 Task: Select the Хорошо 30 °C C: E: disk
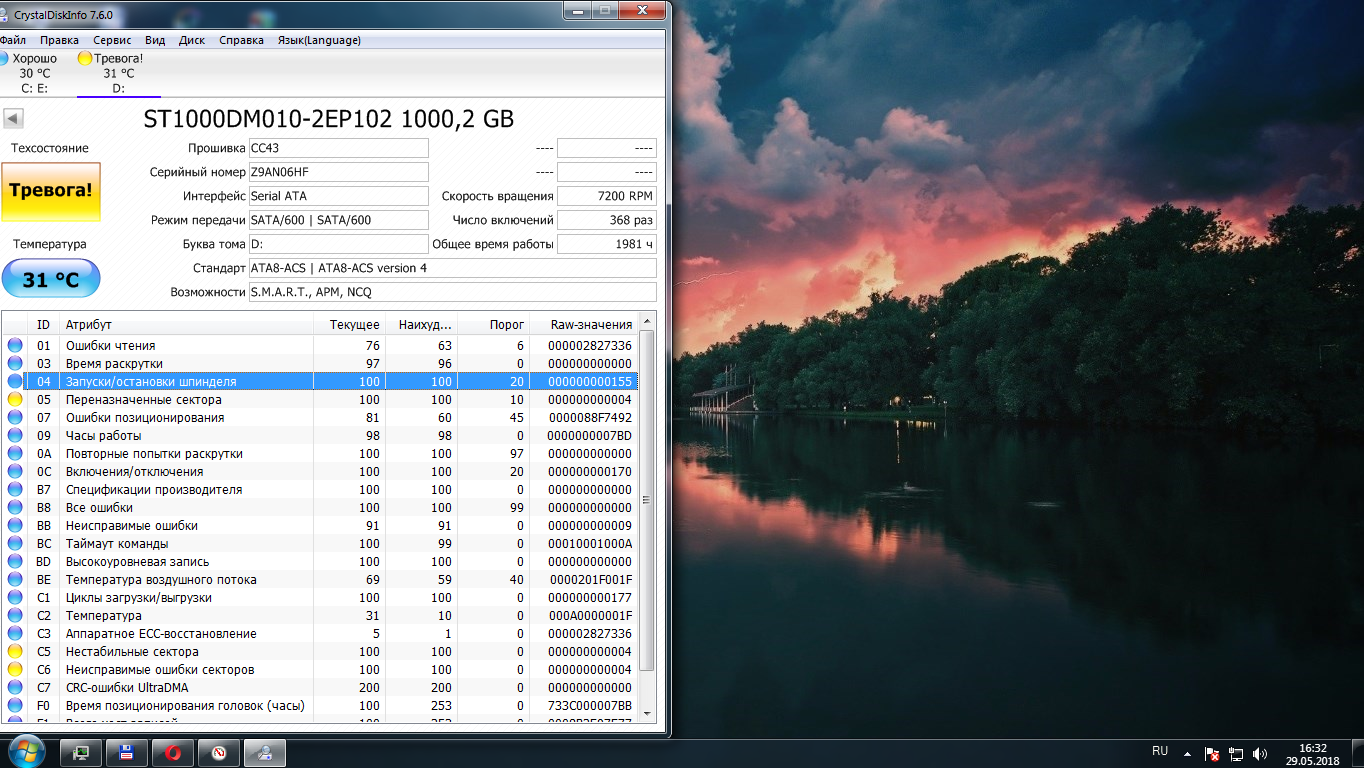tap(32, 73)
